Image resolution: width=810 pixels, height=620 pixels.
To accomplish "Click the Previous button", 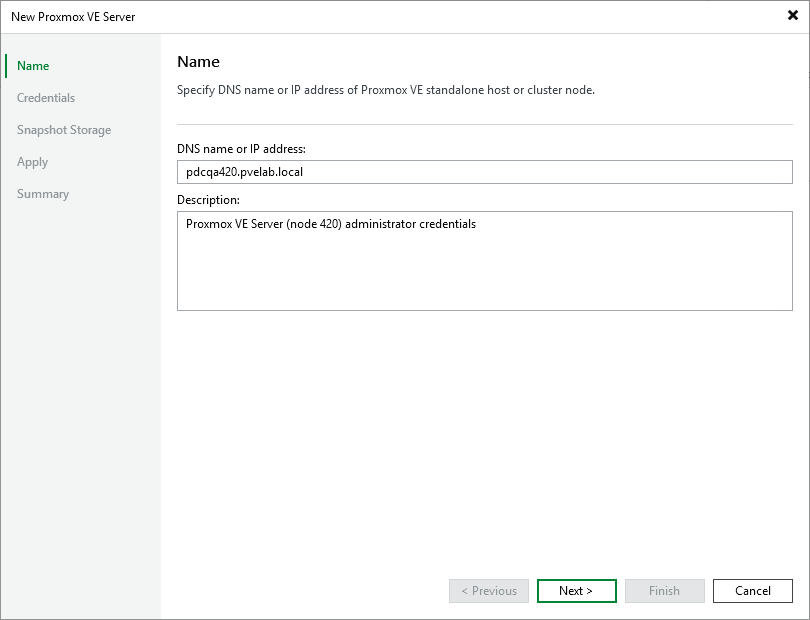I will (488, 590).
